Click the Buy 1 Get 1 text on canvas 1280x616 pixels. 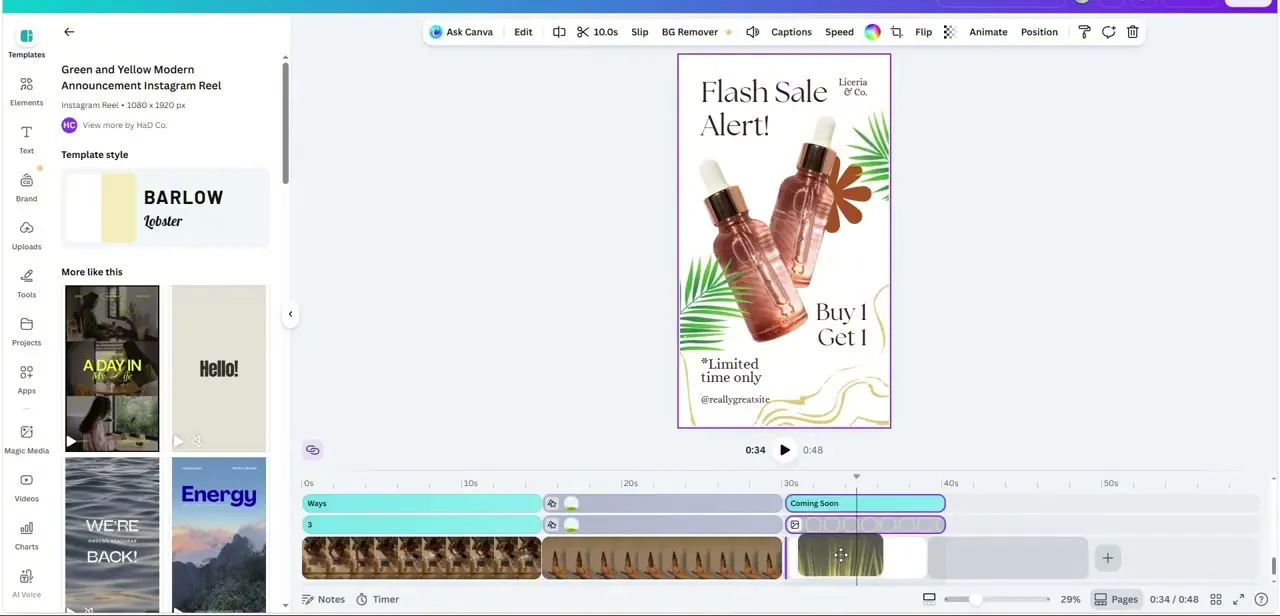point(841,325)
